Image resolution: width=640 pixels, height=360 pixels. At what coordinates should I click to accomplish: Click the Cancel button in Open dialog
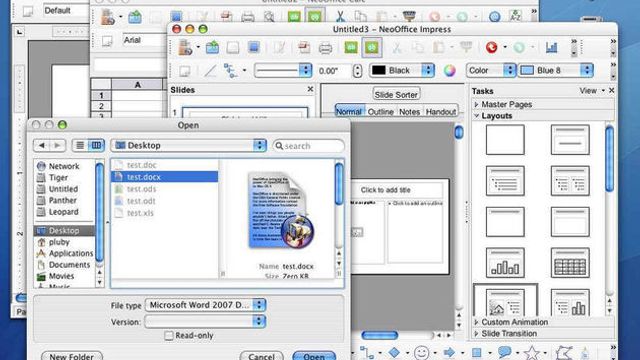point(262,356)
